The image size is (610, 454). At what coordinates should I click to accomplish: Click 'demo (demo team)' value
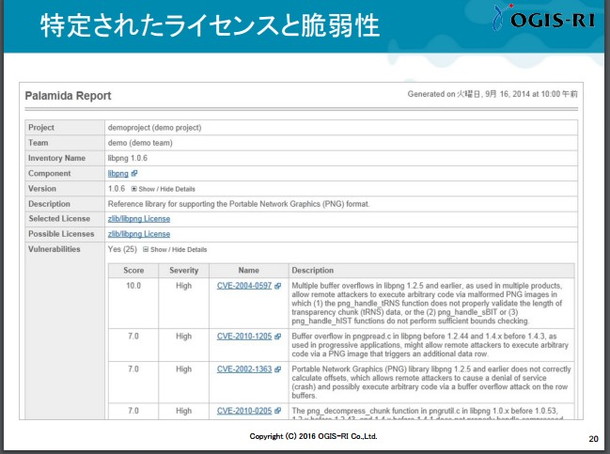point(140,143)
